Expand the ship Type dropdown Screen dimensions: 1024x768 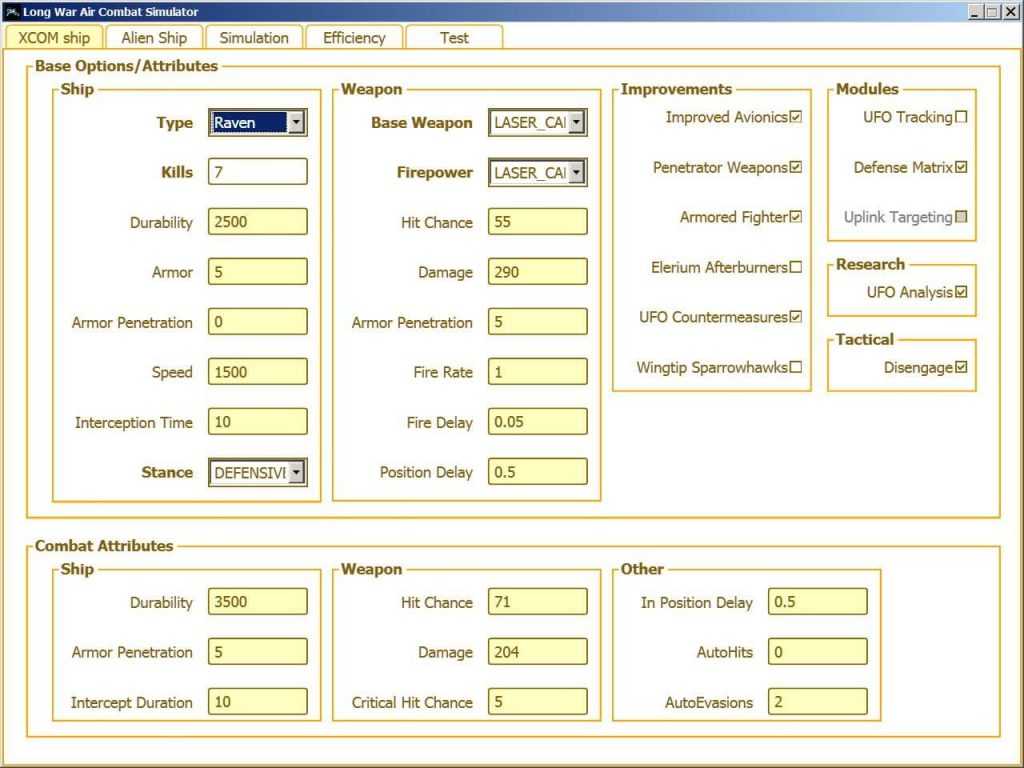(296, 123)
